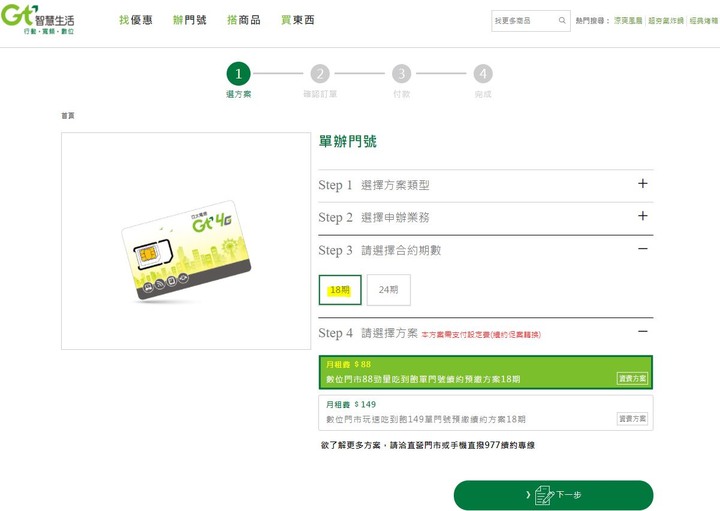720x511 pixels.
Task: Click the 單辦門號 heading
Action: coord(348,141)
